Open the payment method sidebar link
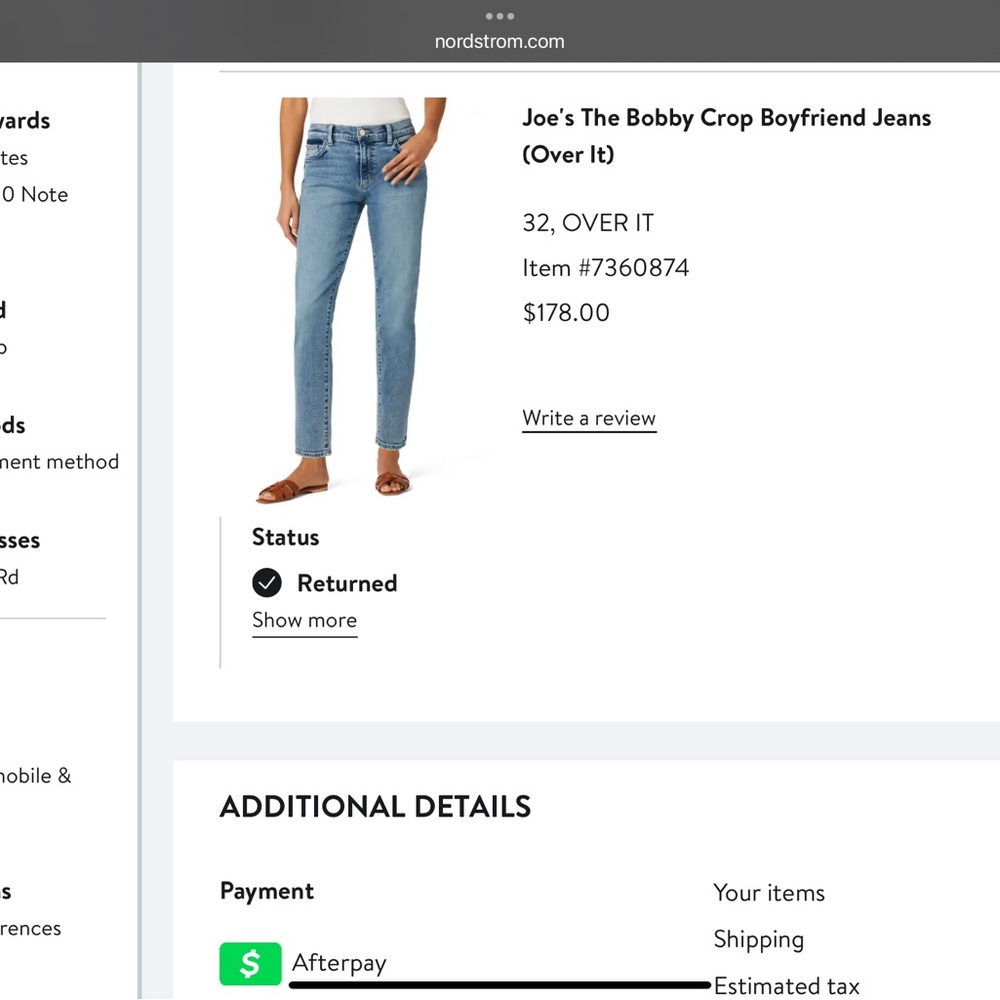1000x1000 pixels. (x=59, y=462)
